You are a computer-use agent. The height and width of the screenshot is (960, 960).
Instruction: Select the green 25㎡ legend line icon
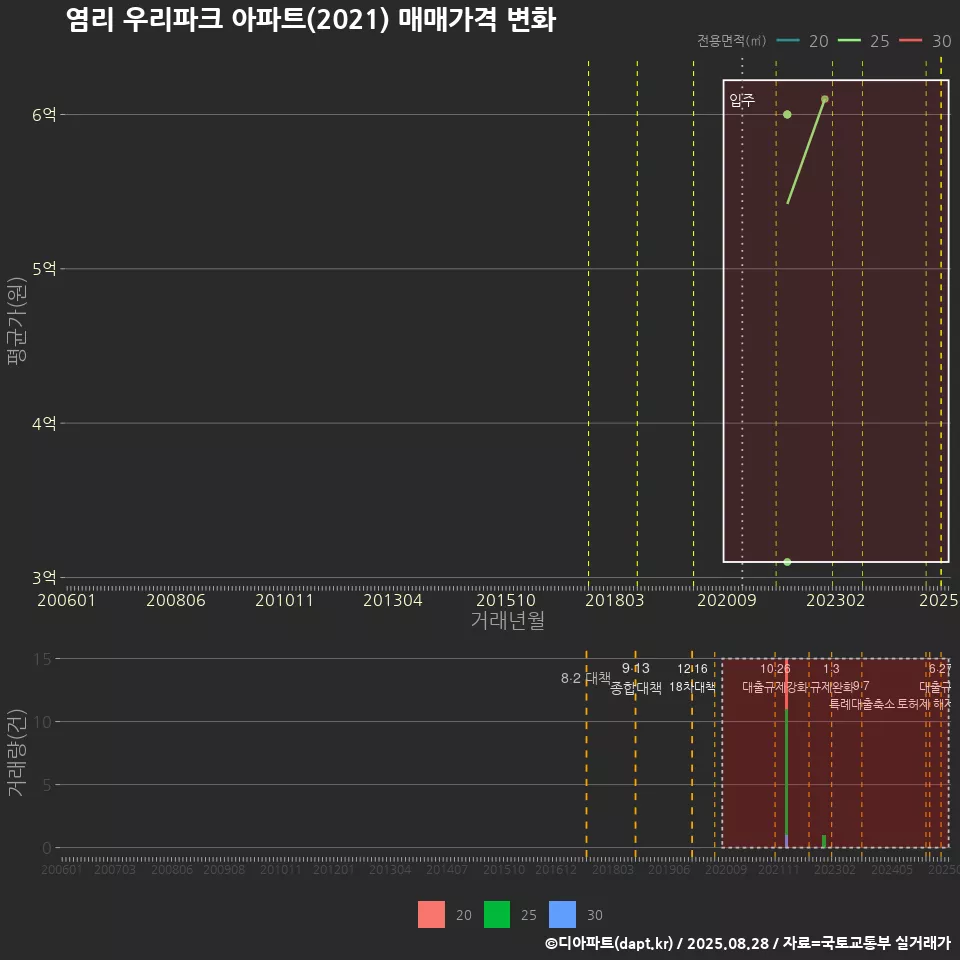(850, 41)
